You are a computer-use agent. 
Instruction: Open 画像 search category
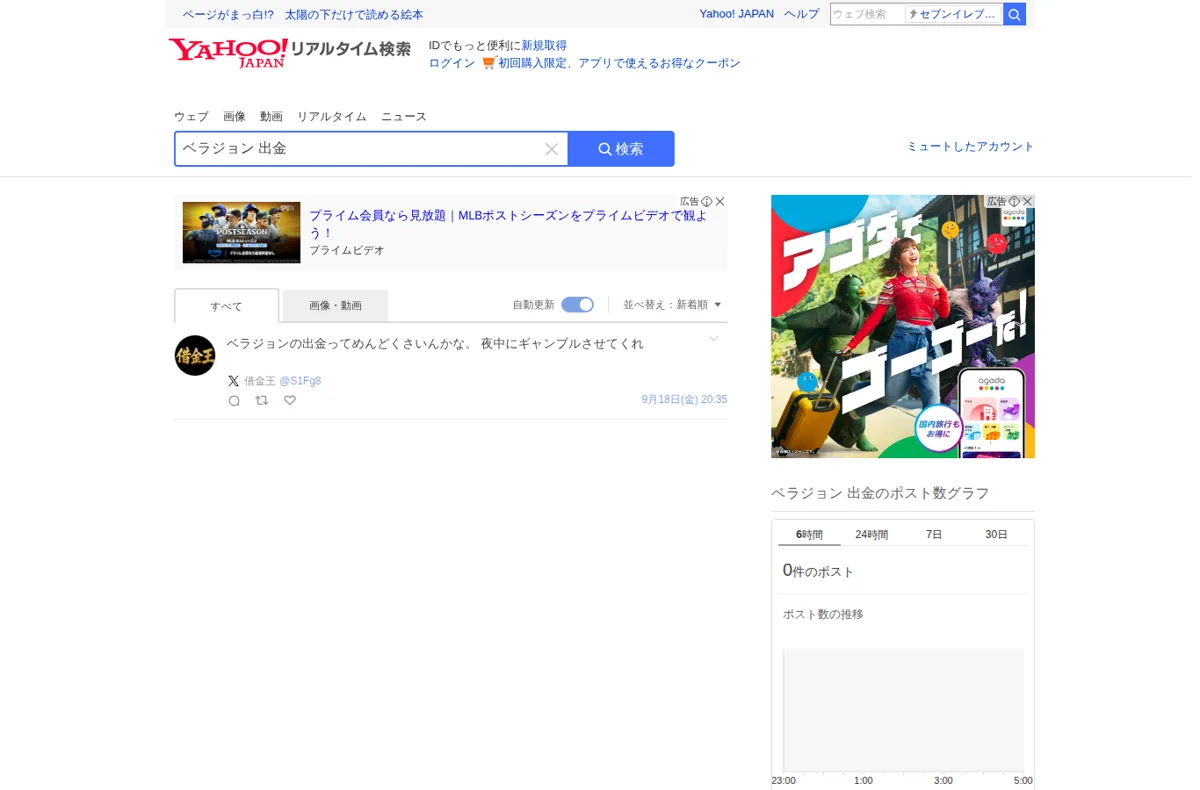tap(234, 117)
